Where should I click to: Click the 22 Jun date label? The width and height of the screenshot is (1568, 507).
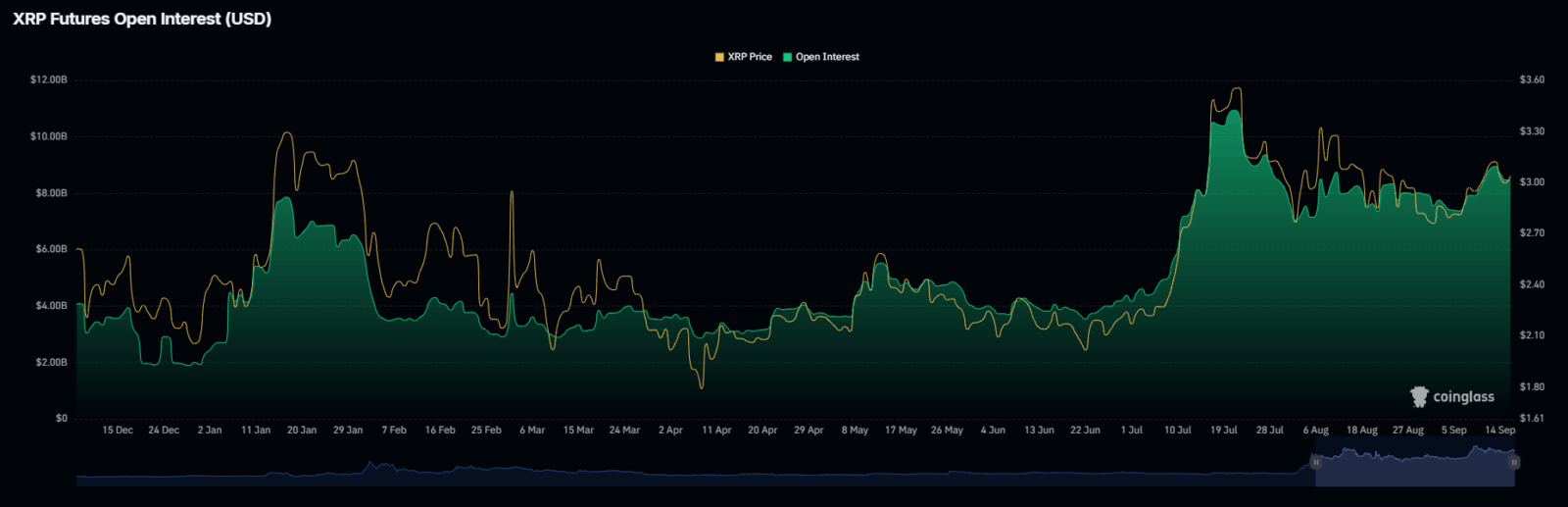coord(1085,431)
